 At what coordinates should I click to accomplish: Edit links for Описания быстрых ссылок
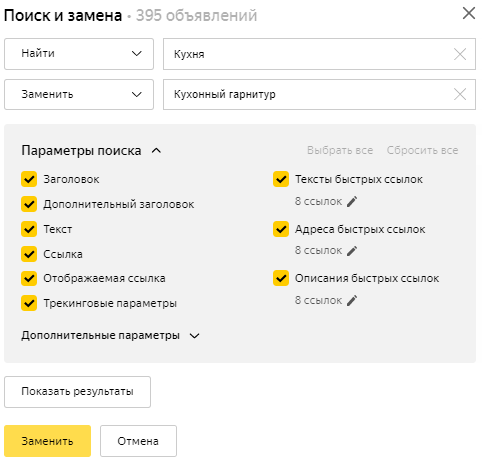(x=352, y=300)
